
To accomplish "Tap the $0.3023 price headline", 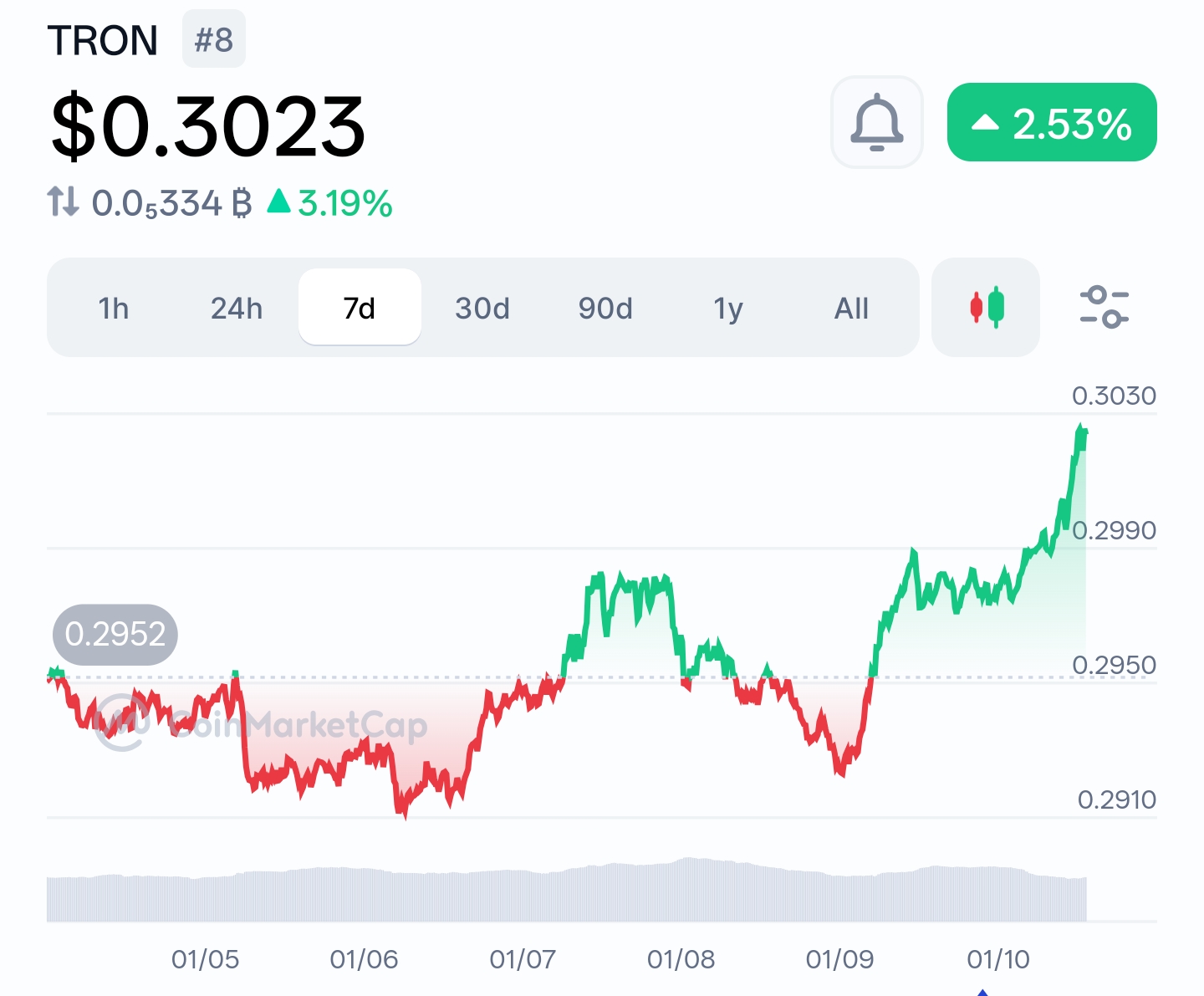I will (x=208, y=127).
